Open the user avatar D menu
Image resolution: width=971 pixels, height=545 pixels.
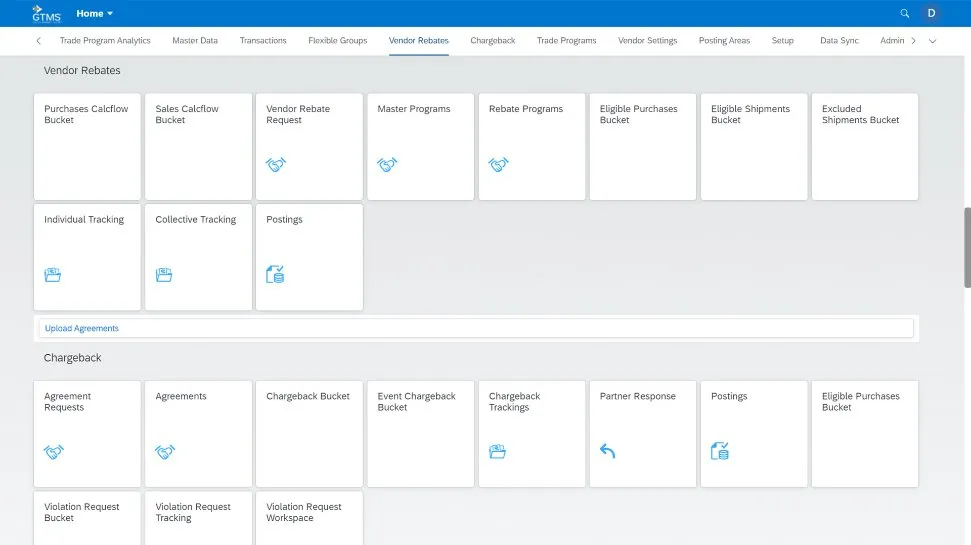point(932,14)
